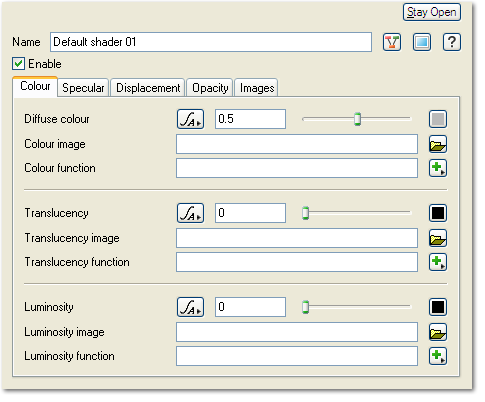Image resolution: width=485 pixels, height=402 pixels.
Task: Switch to the Displacement tab
Action: [148, 88]
